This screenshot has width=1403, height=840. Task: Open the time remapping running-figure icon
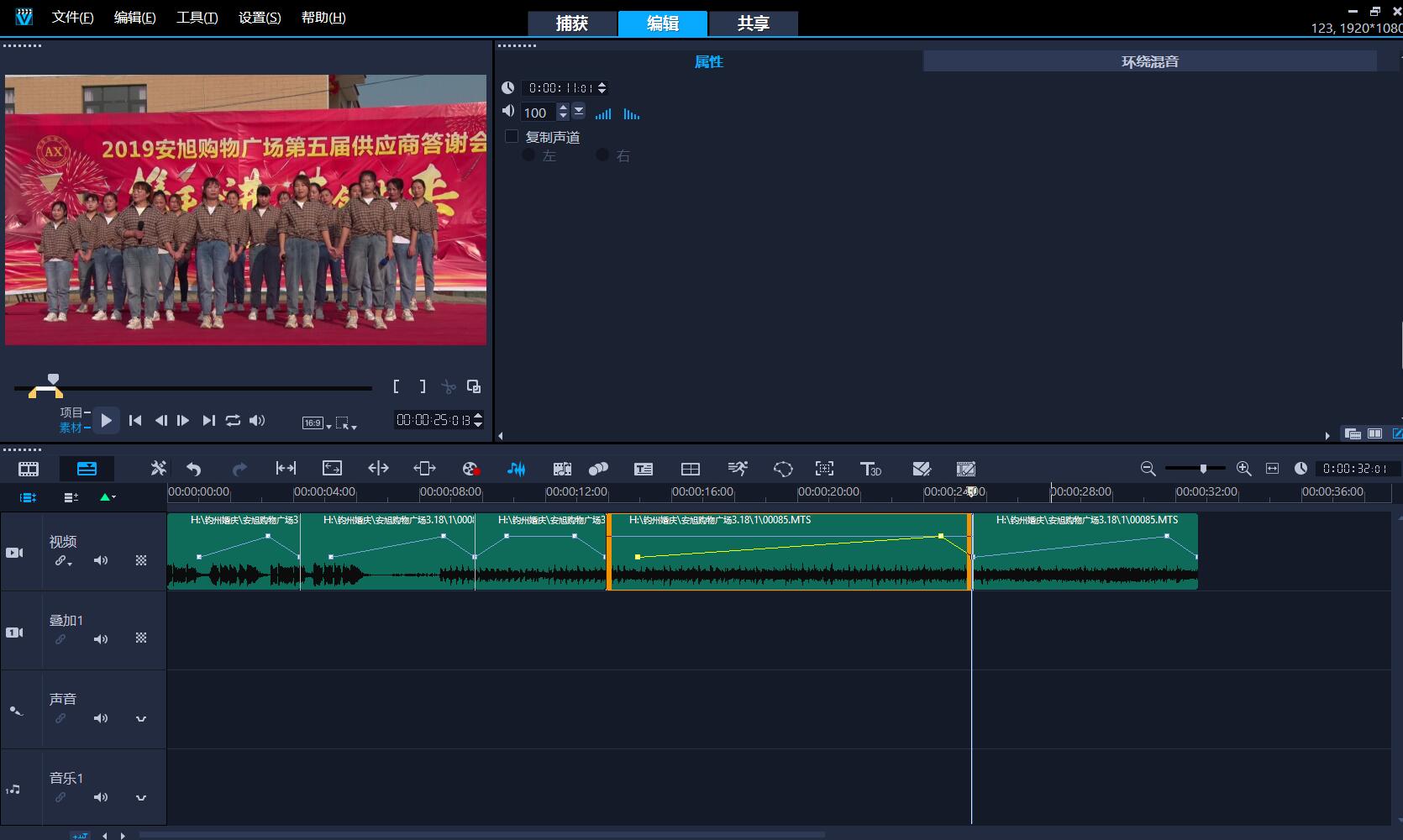tap(737, 469)
